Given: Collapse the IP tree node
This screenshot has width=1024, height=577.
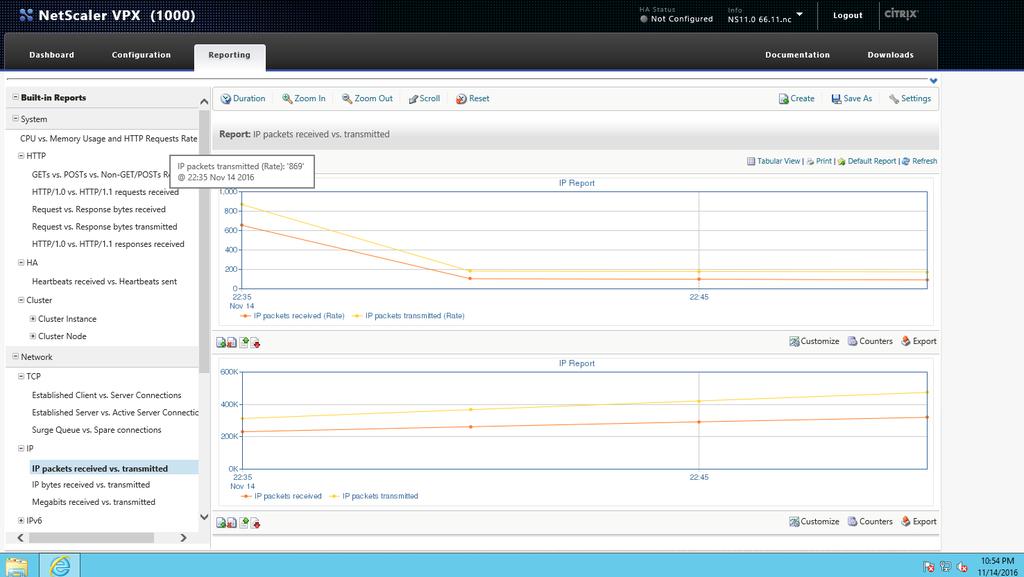Looking at the screenshot, I should (x=21, y=448).
